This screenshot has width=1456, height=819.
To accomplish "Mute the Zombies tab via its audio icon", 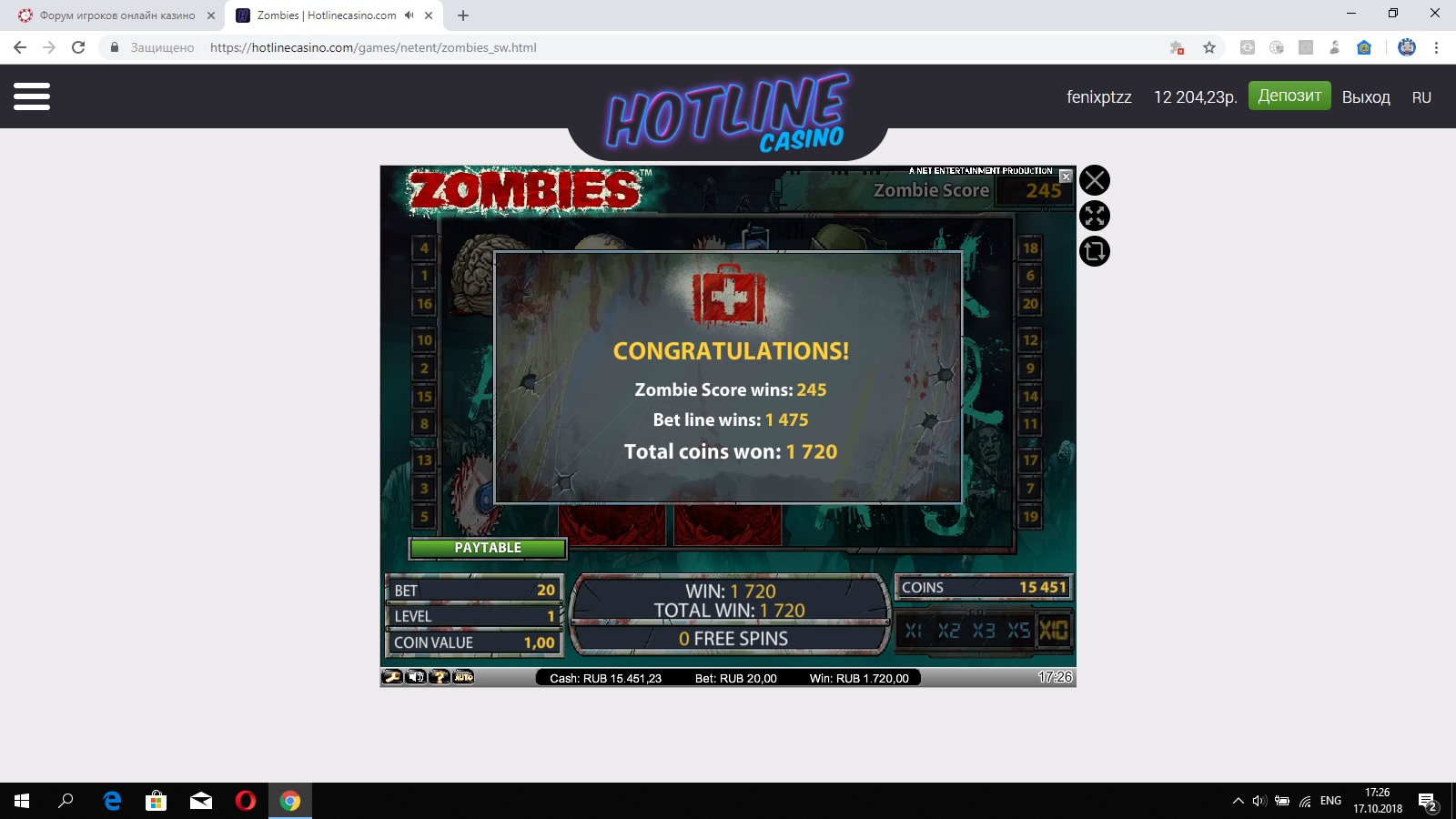I will [409, 15].
